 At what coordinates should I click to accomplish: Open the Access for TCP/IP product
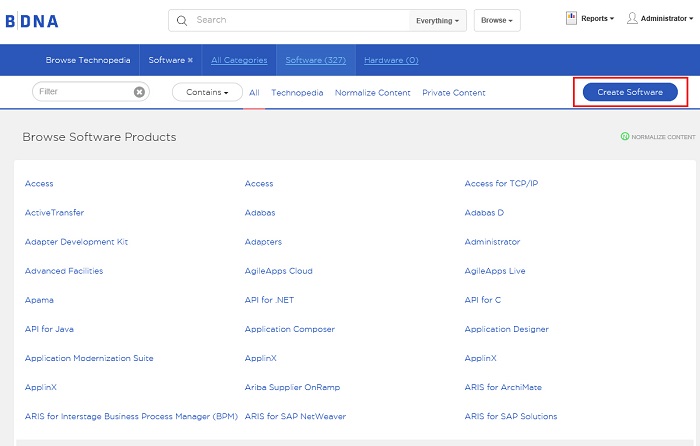coord(501,183)
